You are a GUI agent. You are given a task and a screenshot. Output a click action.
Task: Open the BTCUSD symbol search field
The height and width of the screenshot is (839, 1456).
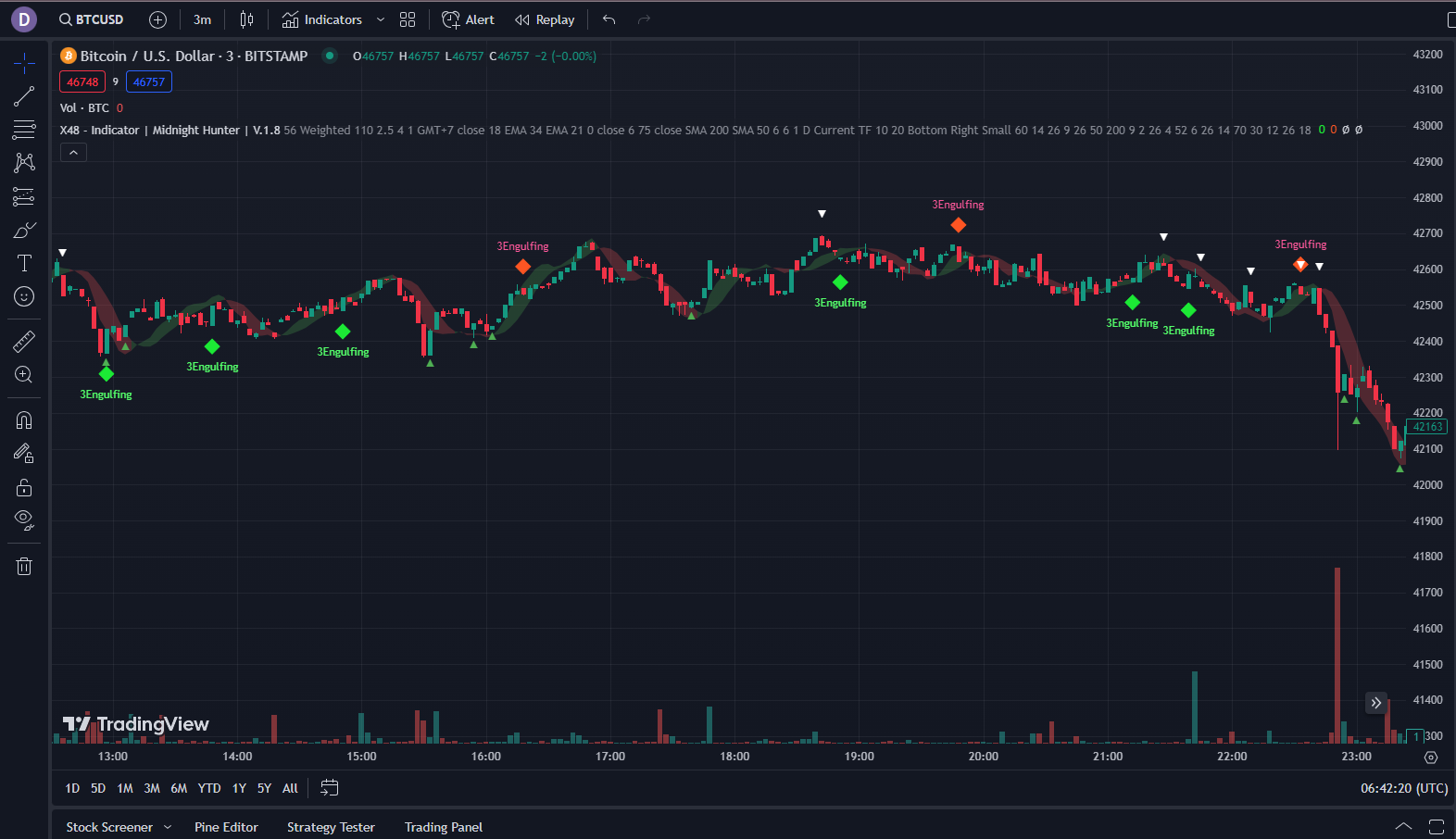91,19
